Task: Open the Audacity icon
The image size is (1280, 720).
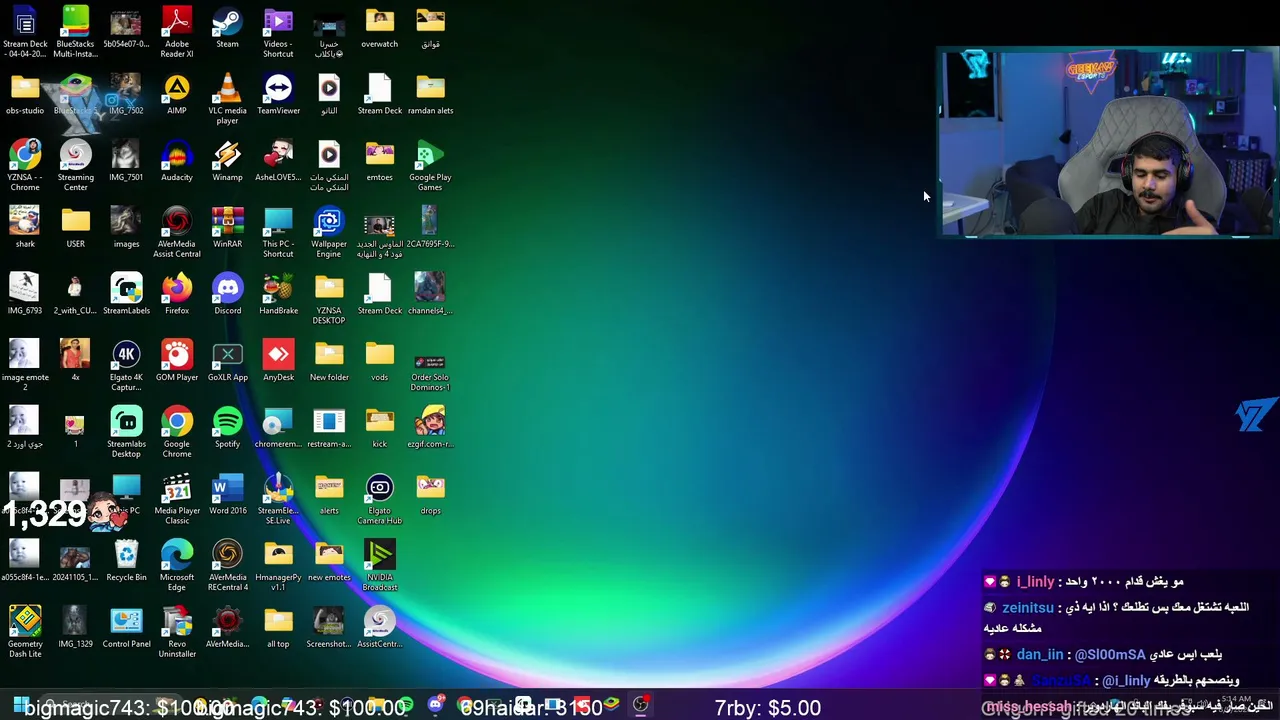Action: (177, 161)
